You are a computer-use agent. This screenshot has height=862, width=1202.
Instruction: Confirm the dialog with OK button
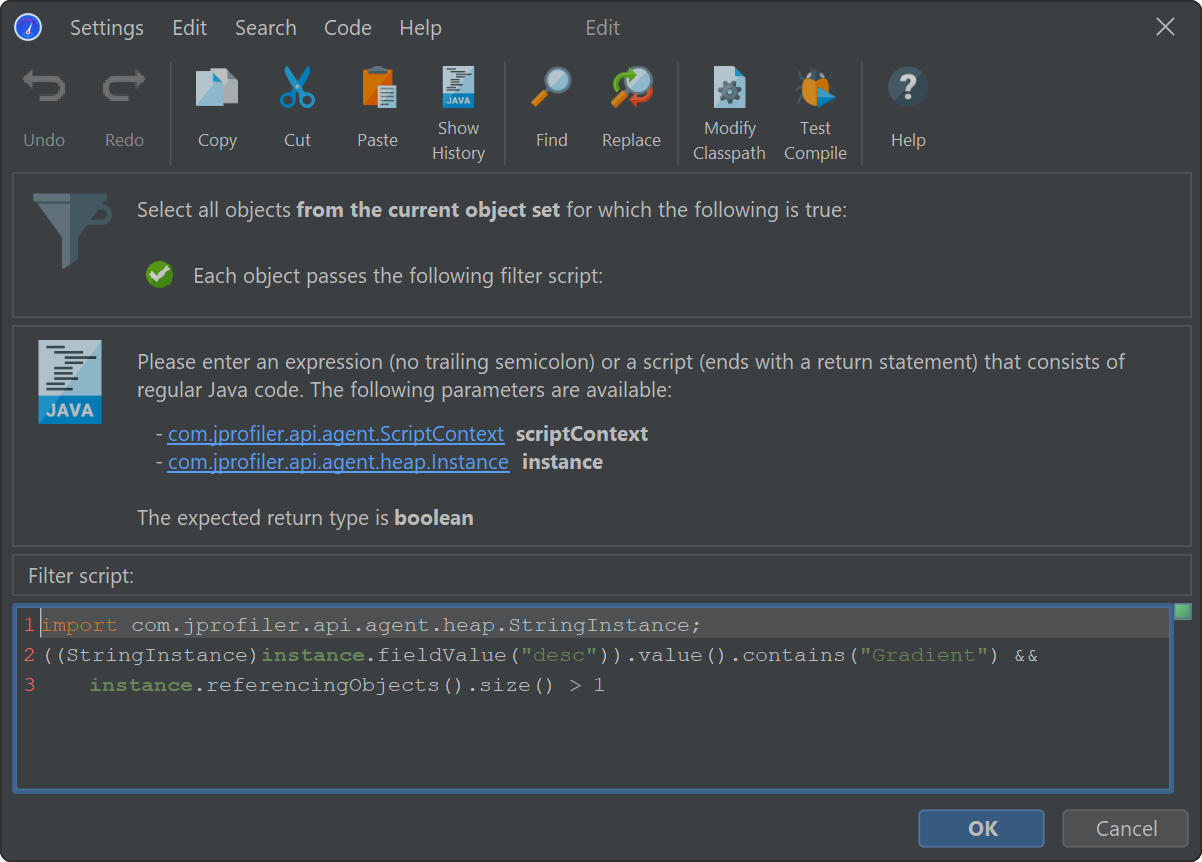pyautogui.click(x=982, y=828)
